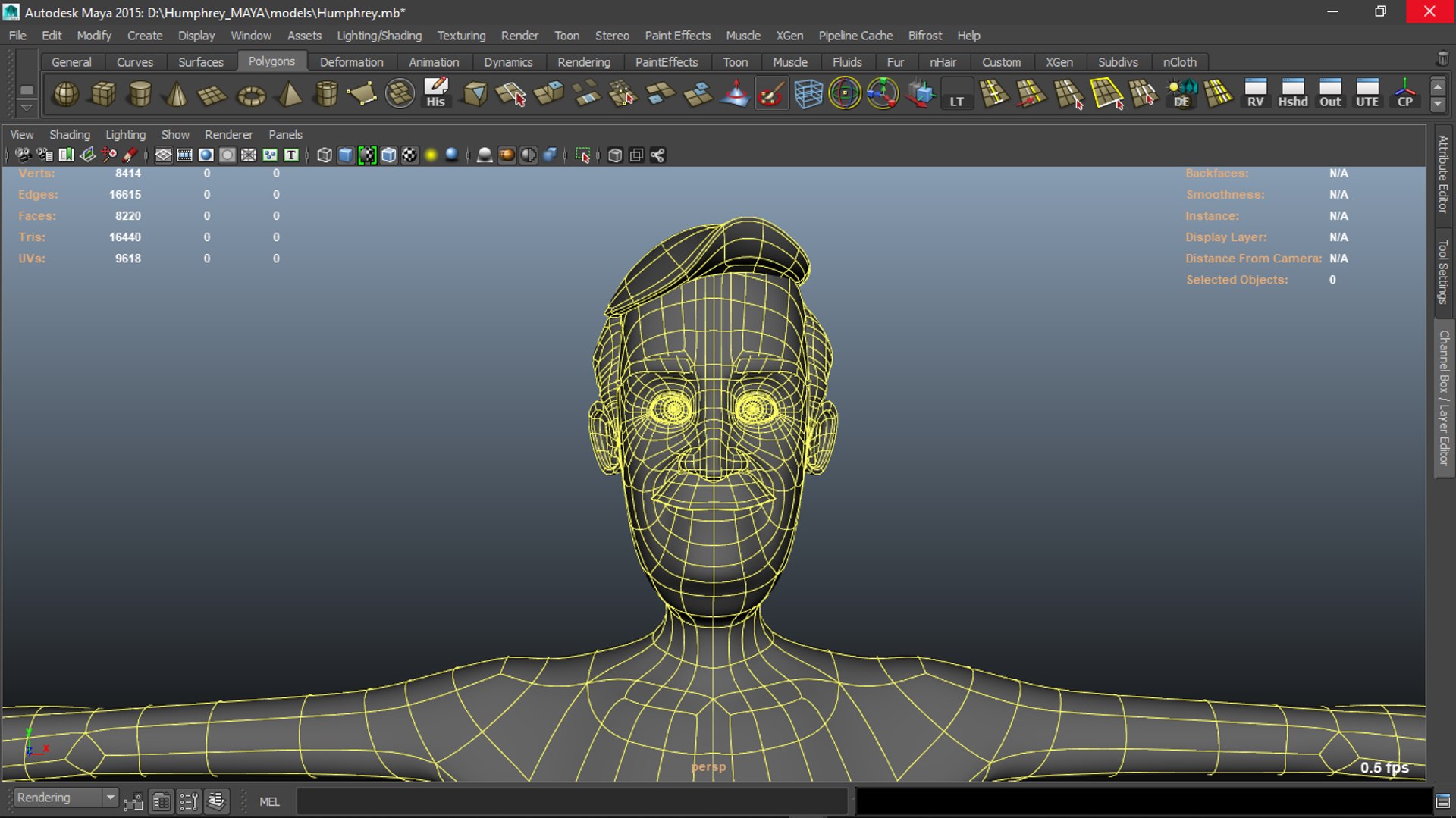Create a polygon torus from the shelf
This screenshot has width=1456, height=818.
tap(251, 94)
